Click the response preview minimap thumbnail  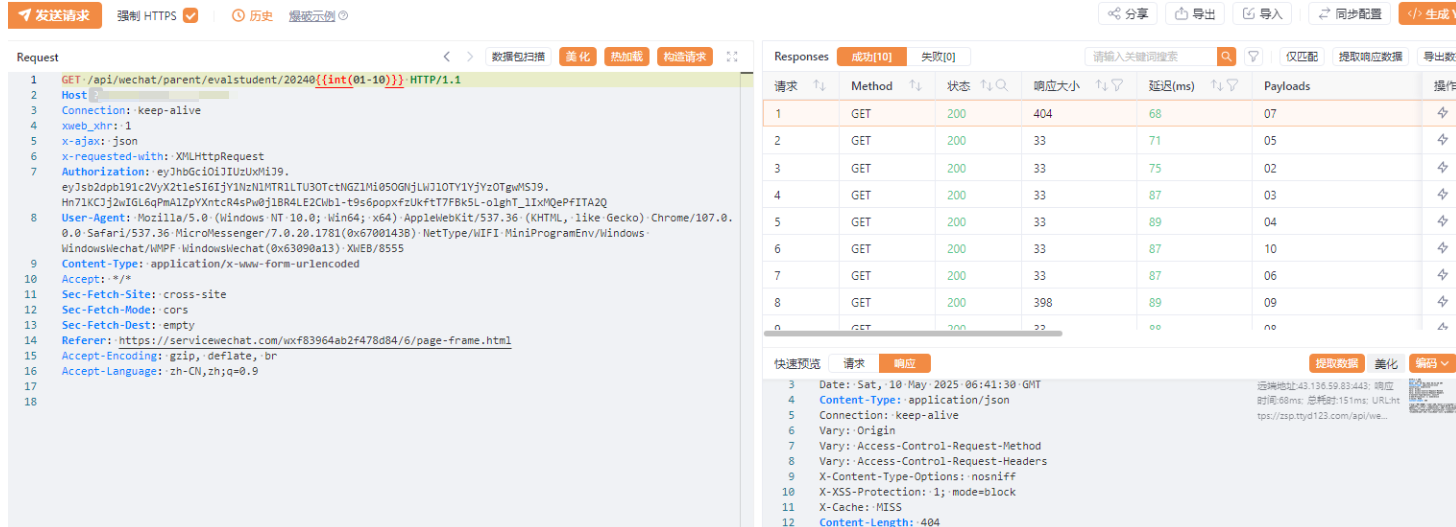click(1431, 396)
